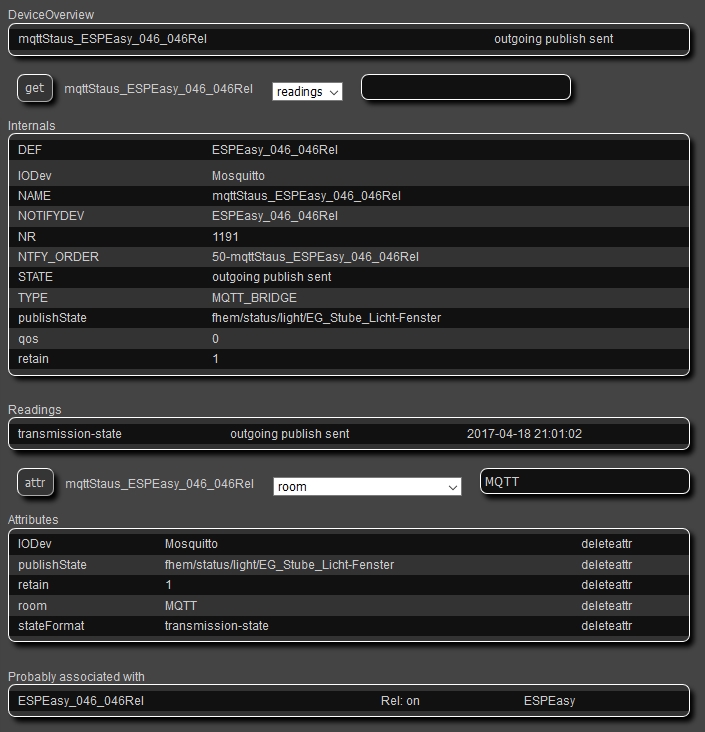Viewport: 705px width, 732px height.
Task: Select the stateFormat attribute name
Action: pos(51,626)
